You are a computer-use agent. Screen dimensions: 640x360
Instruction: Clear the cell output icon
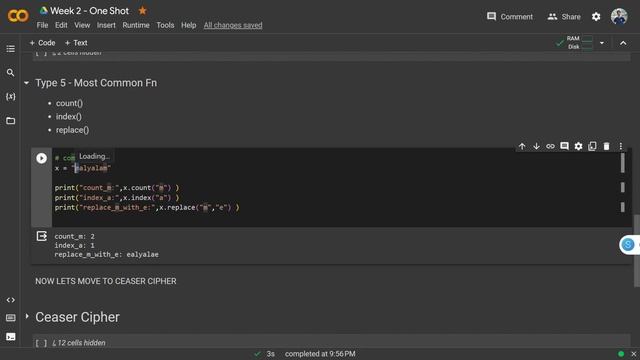click(42, 236)
